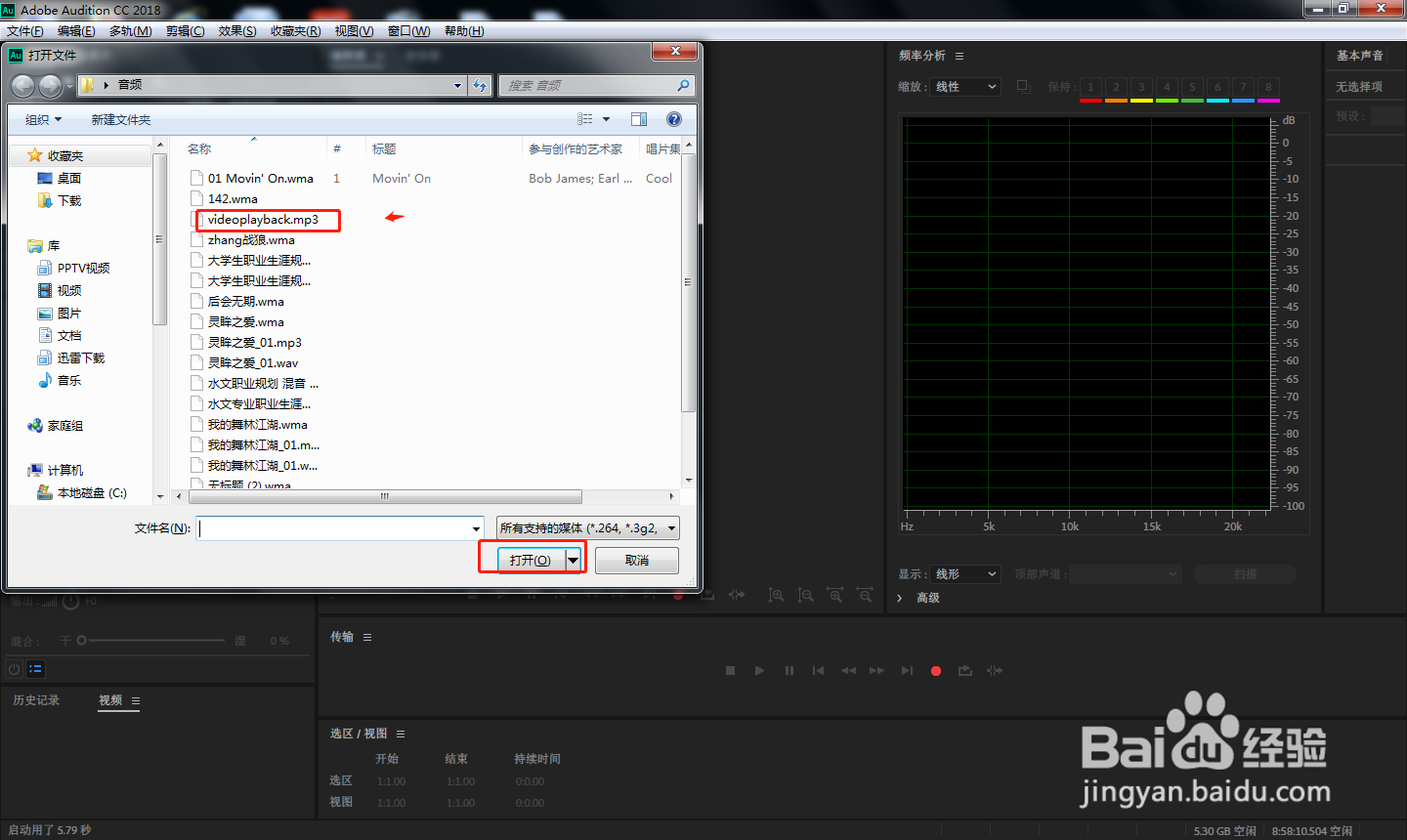
Task: Click the output level knob icon
Action: click(70, 602)
